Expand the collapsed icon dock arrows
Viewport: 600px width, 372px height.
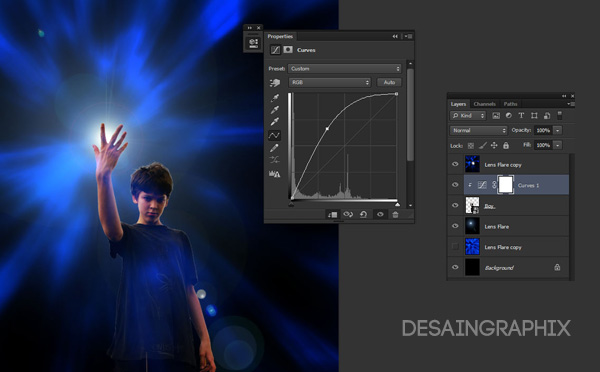pyautogui.click(x=249, y=28)
